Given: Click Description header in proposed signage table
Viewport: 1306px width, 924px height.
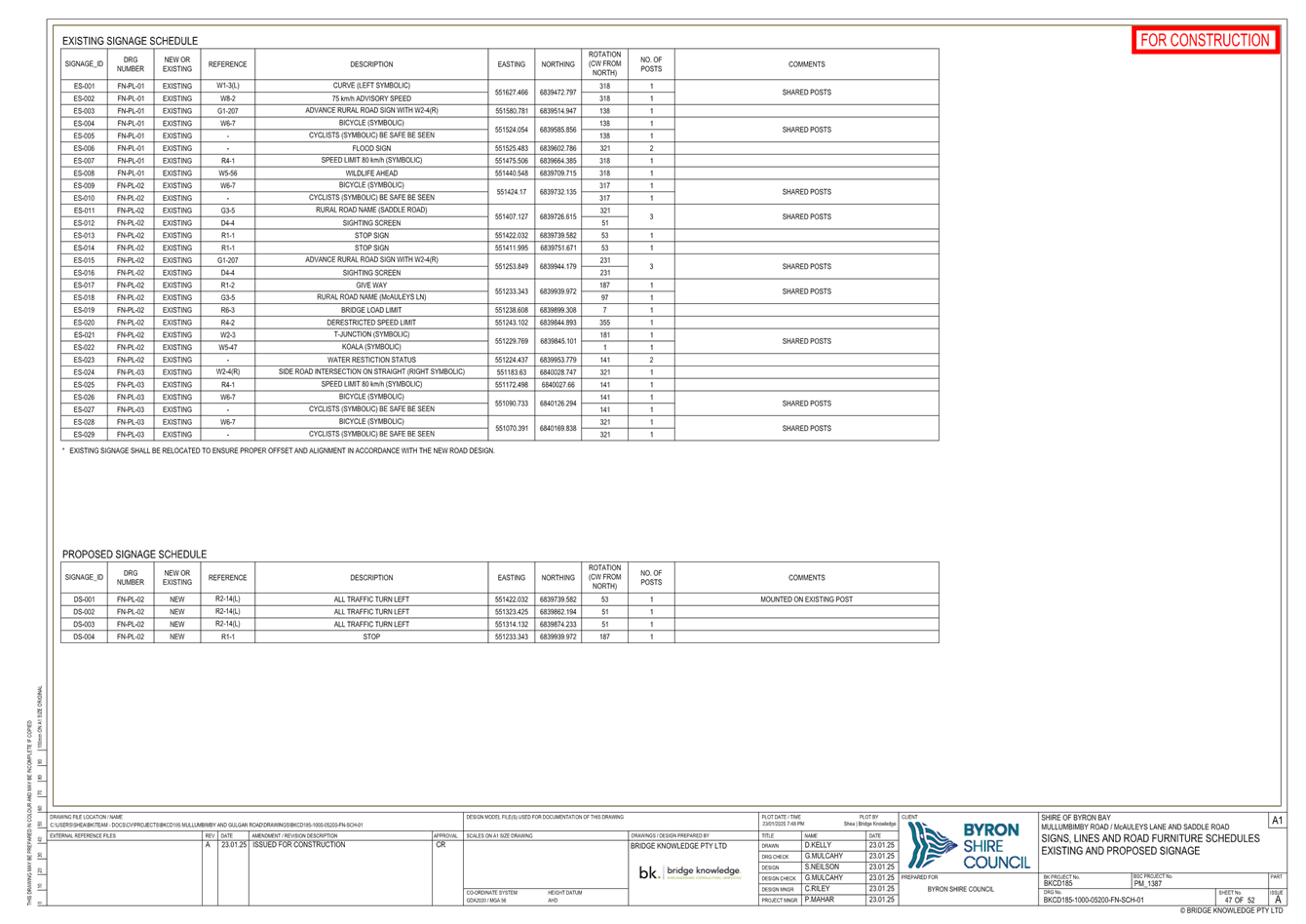Looking at the screenshot, I should [371, 577].
